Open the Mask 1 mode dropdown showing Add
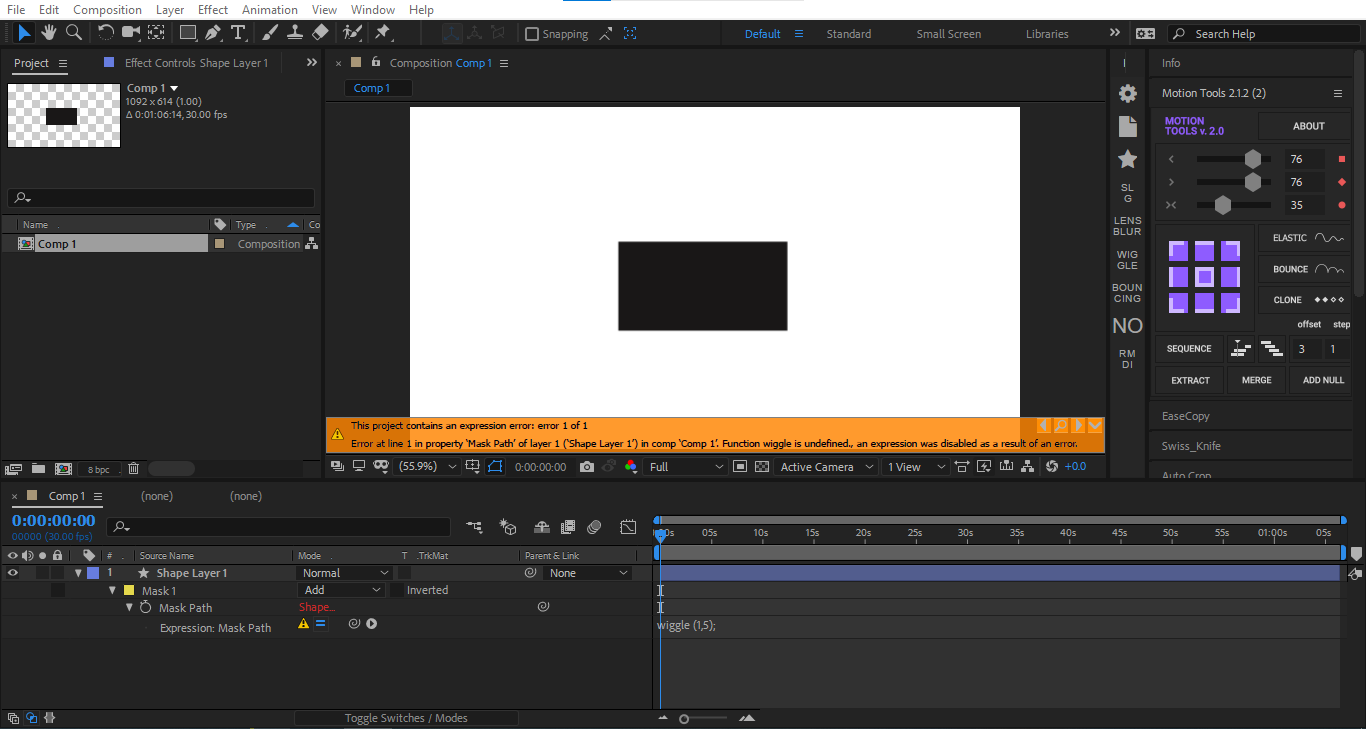Viewport: 1366px width, 729px height. tap(342, 589)
